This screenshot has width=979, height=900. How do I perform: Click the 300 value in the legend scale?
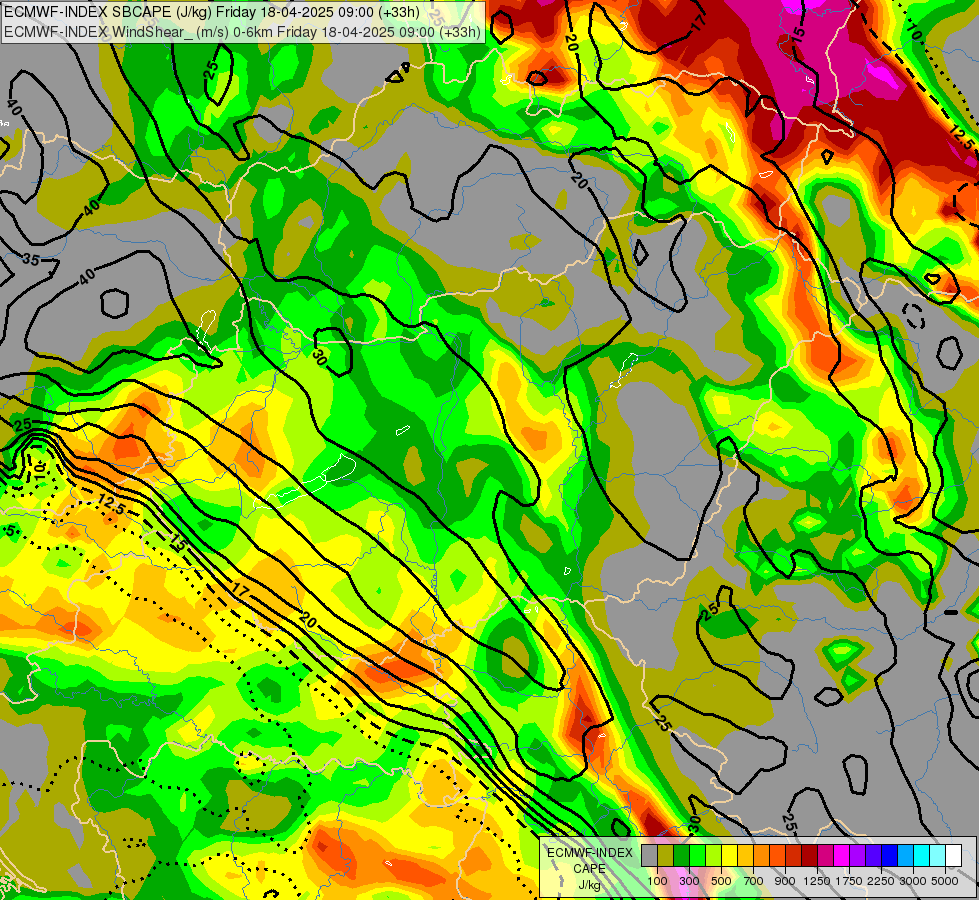[x=689, y=881]
